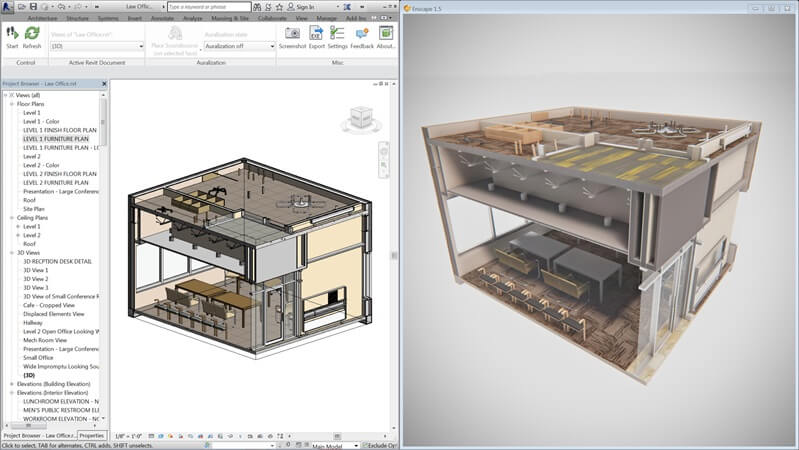
Task: Click the binoculars search icon
Action: 257,7
